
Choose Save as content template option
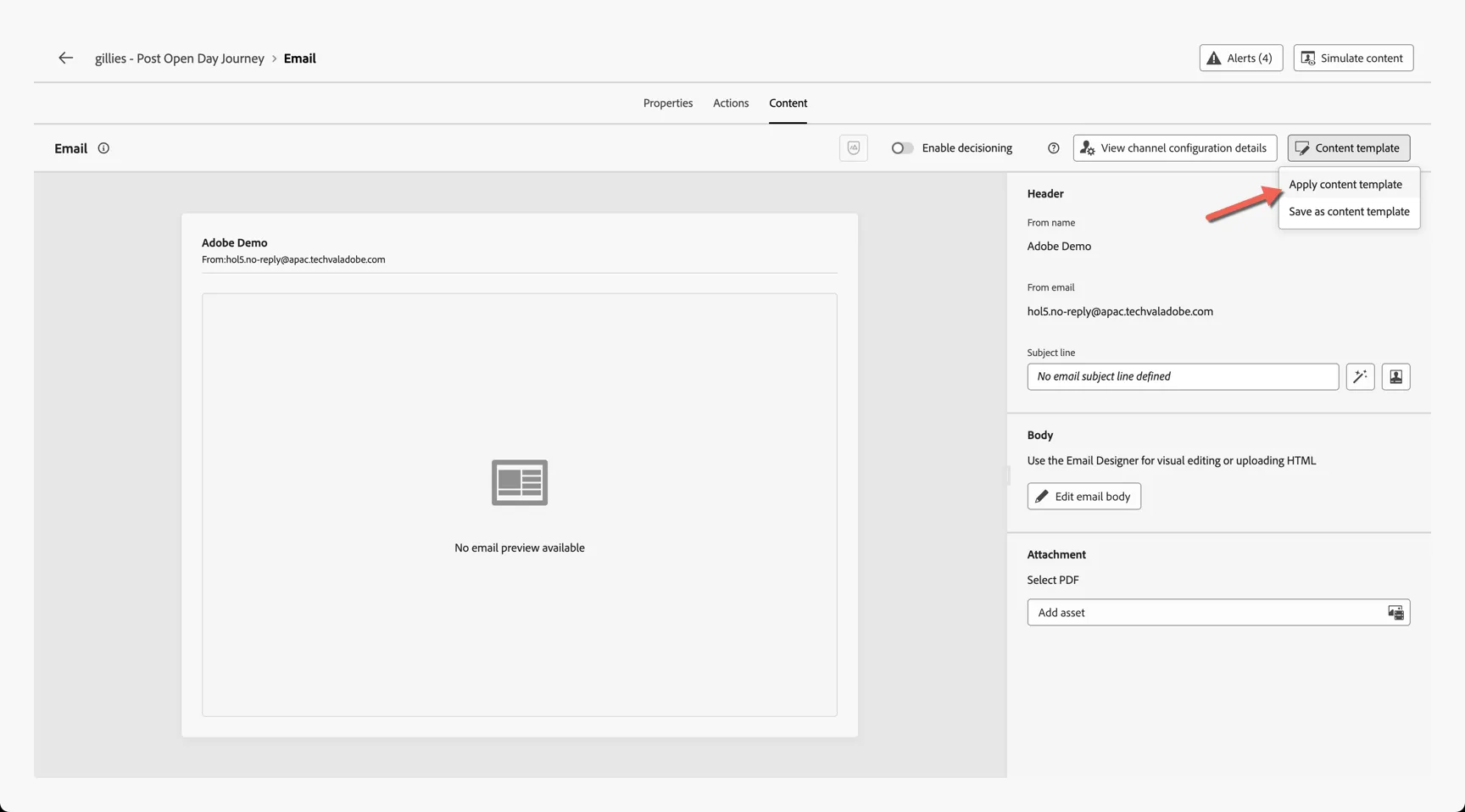point(1349,212)
